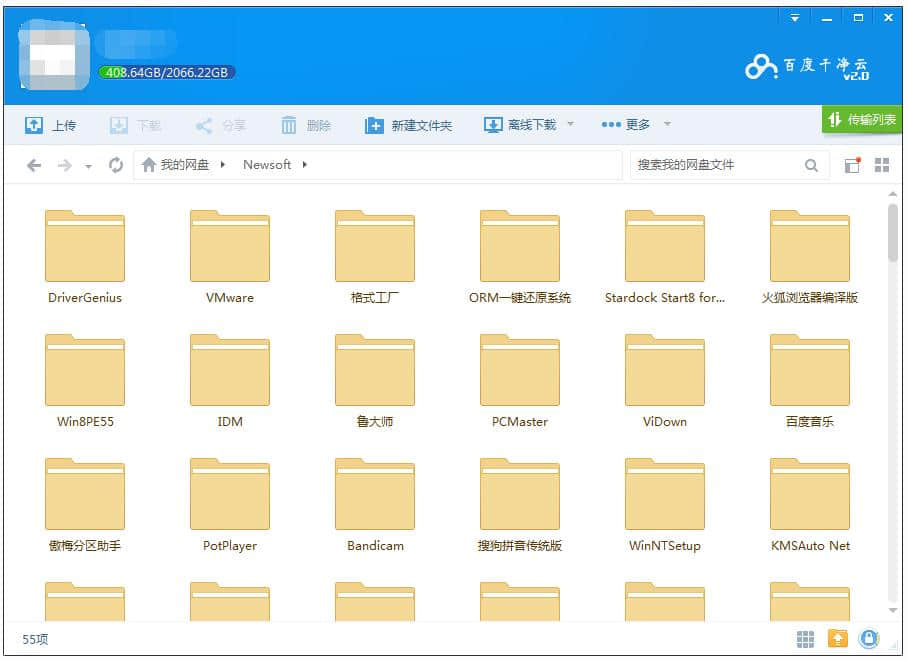Viewport: 908px width, 660px height.
Task: Click the blurred user avatar
Action: click(x=54, y=55)
